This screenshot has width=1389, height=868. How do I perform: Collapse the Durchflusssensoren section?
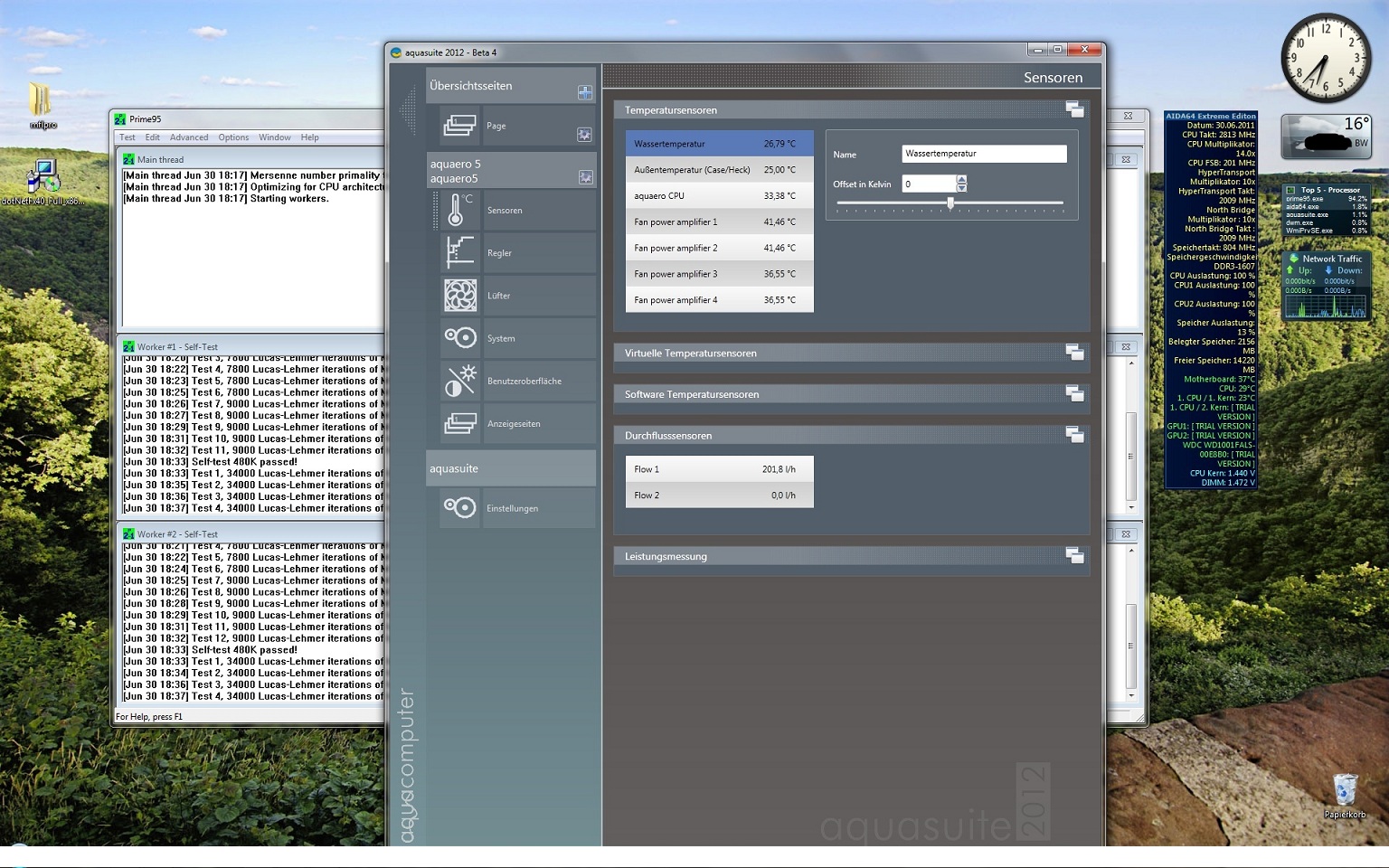[1074, 435]
